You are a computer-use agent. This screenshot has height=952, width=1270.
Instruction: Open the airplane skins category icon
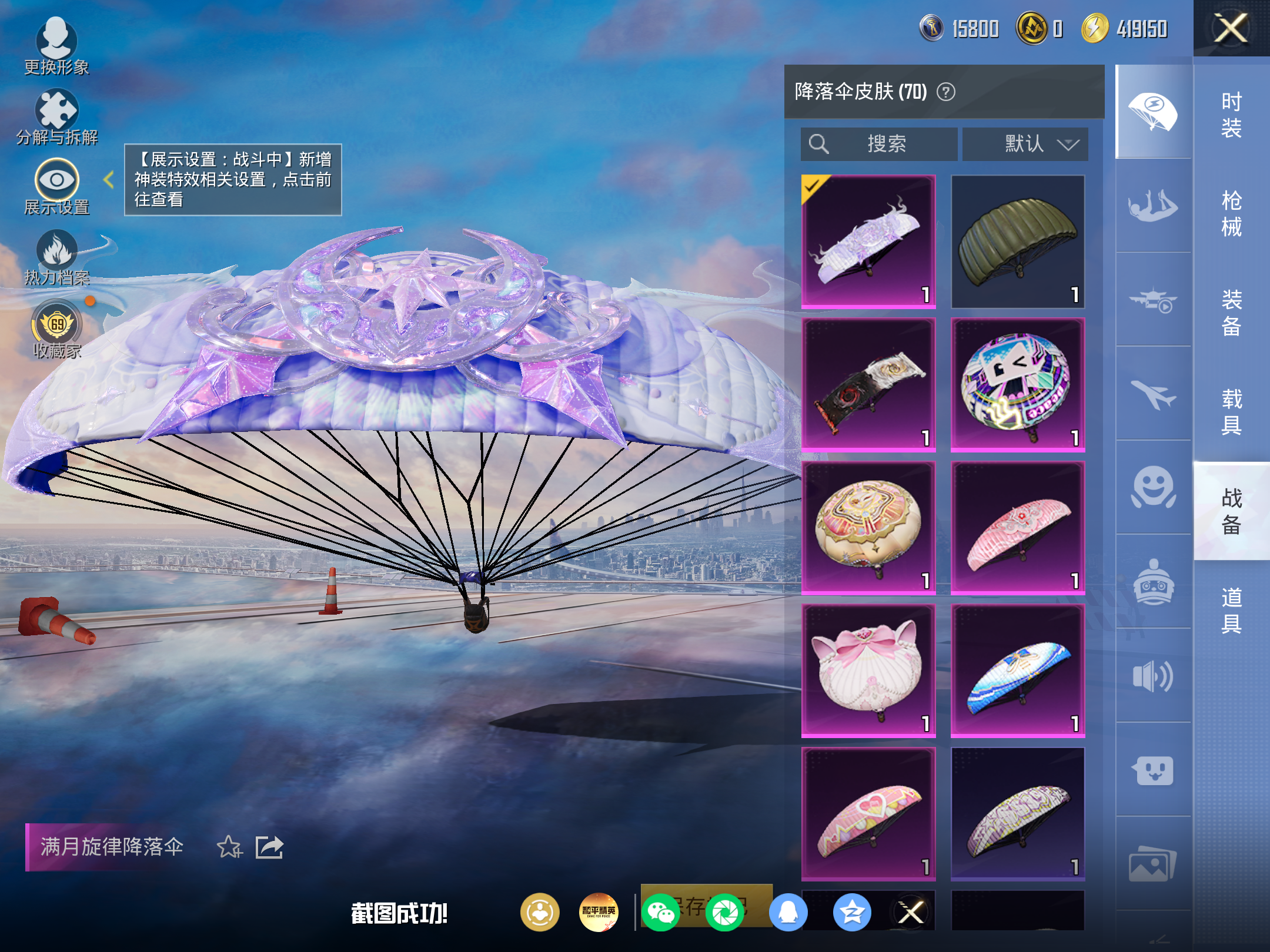click(1153, 394)
